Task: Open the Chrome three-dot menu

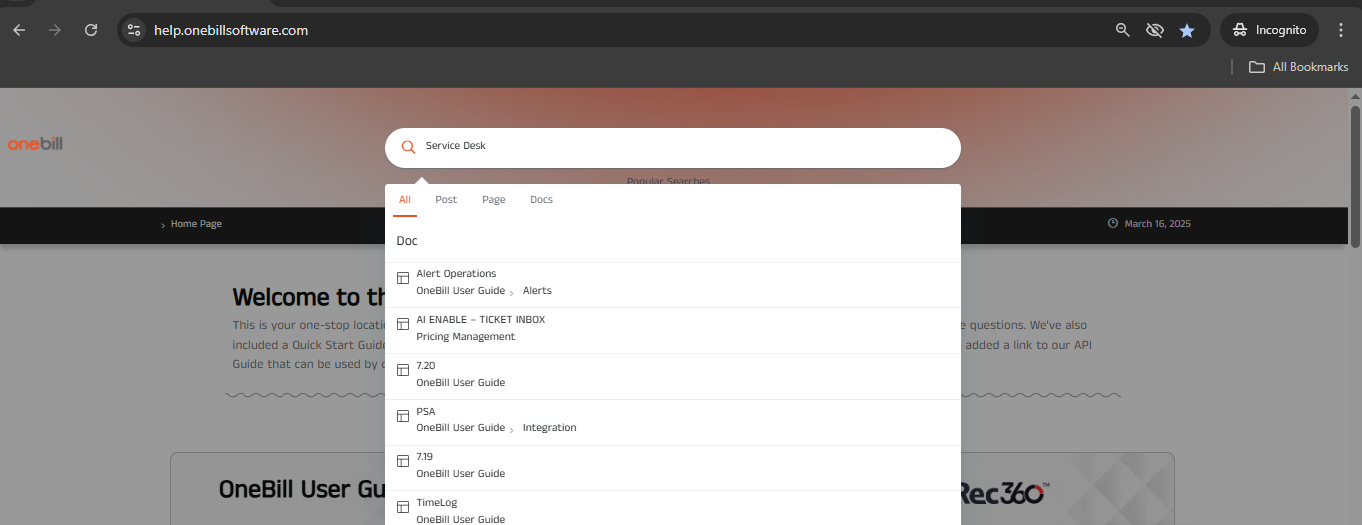Action: click(x=1341, y=30)
